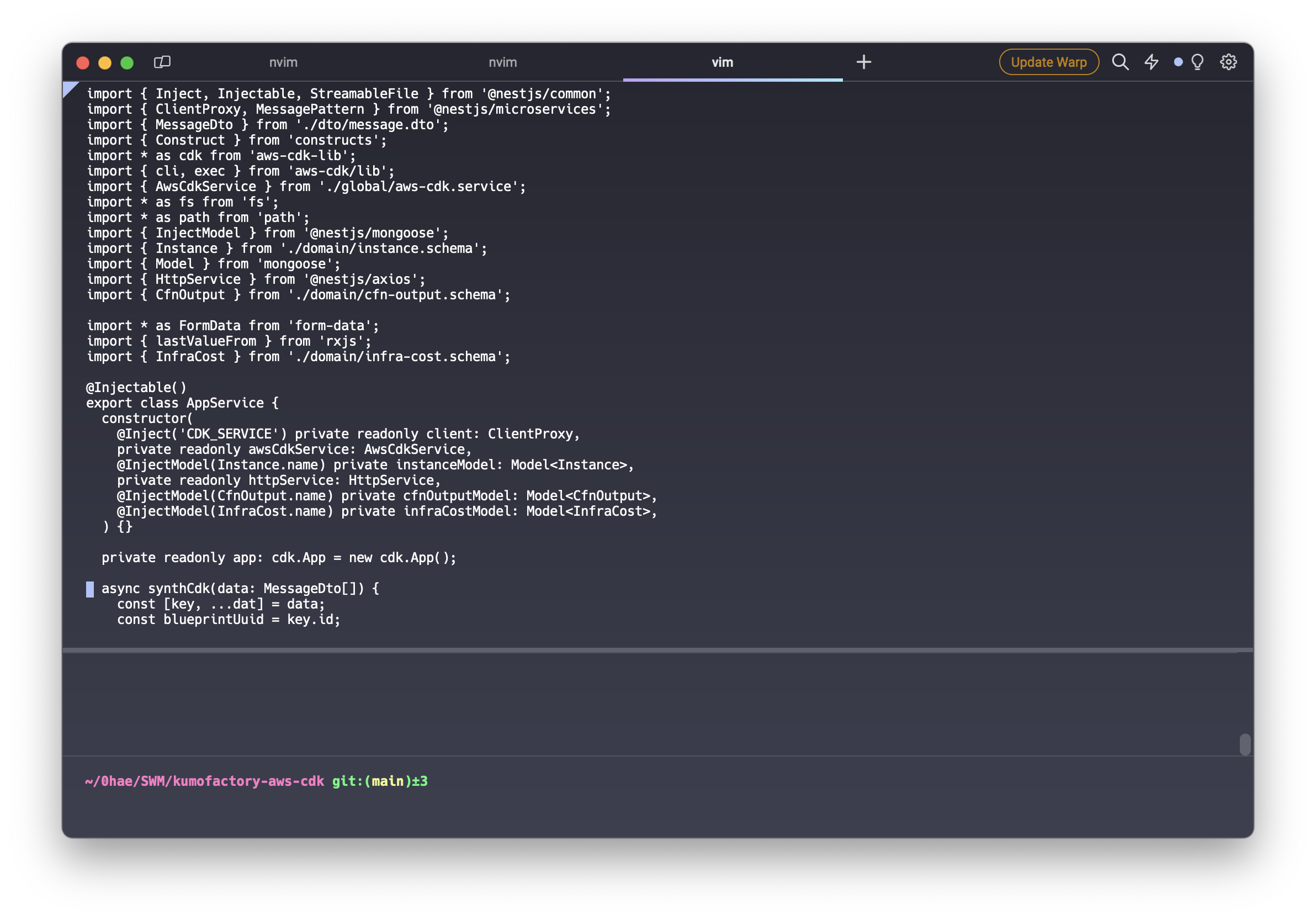Viewport: 1316px width, 920px height.
Task: Click './global/aws-cdk.service' import path
Action: coord(418,186)
